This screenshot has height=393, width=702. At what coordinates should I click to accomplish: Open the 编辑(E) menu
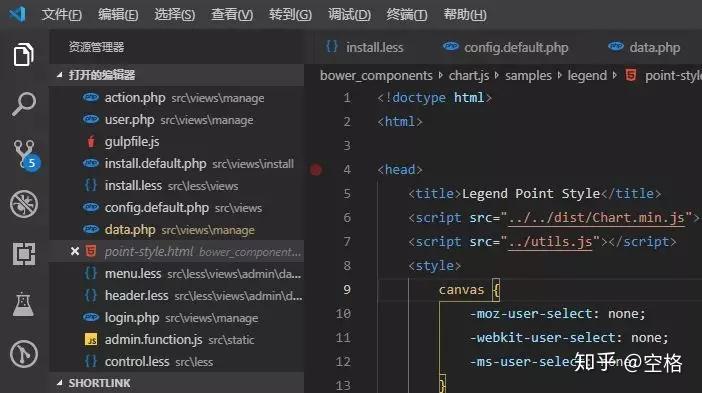tap(118, 14)
